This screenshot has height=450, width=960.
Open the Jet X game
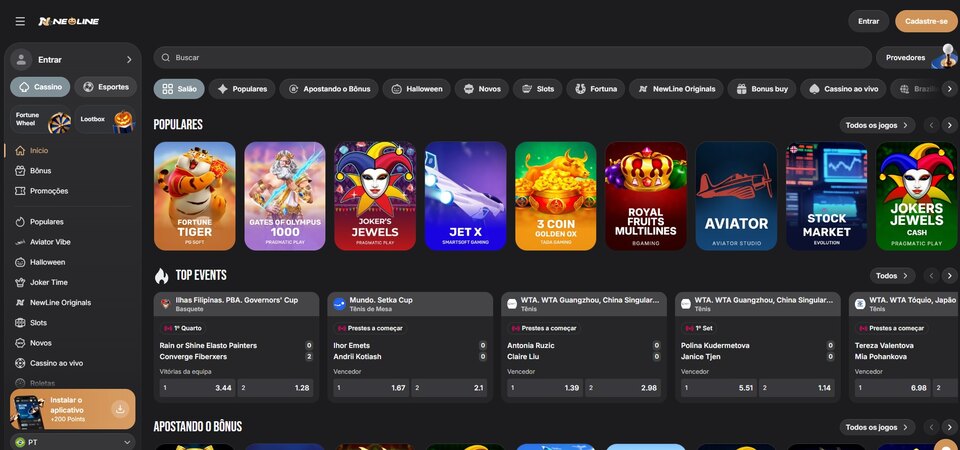pos(465,196)
